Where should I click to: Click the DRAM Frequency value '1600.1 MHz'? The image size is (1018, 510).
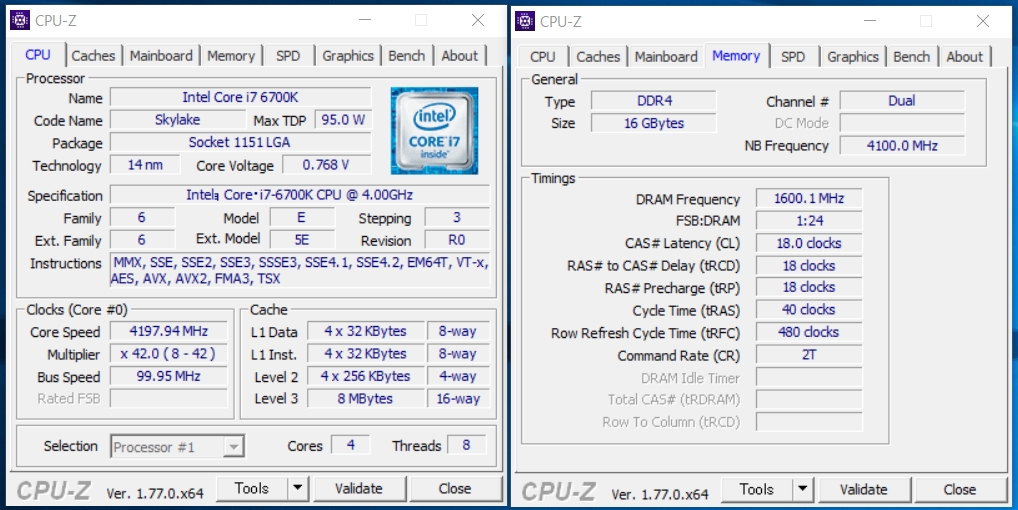[x=809, y=199]
